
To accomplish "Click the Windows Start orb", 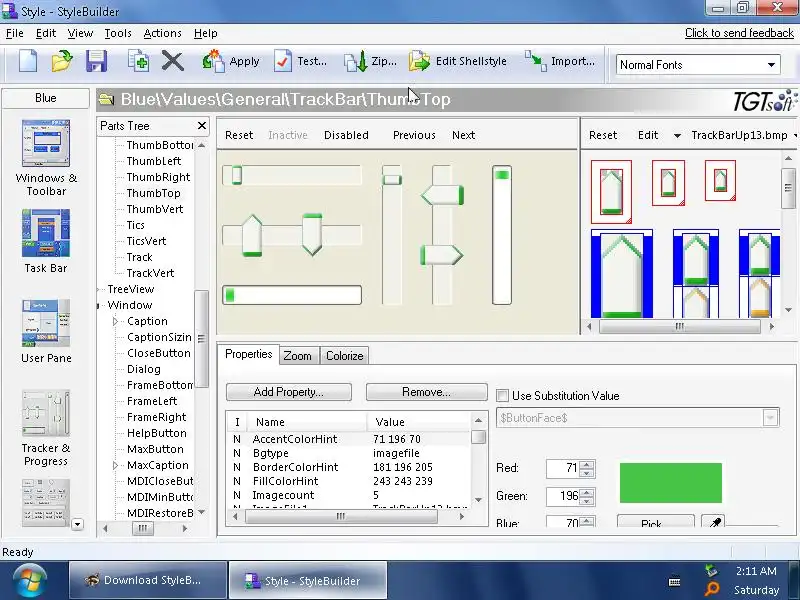I will 29,581.
